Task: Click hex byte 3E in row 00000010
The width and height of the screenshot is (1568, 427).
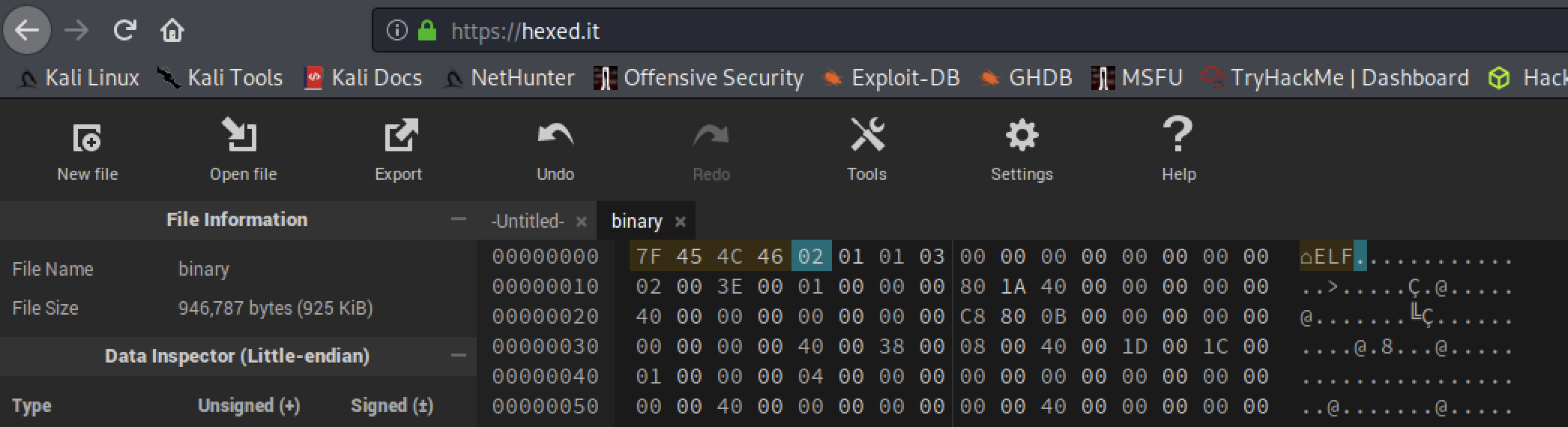Action: (730, 287)
